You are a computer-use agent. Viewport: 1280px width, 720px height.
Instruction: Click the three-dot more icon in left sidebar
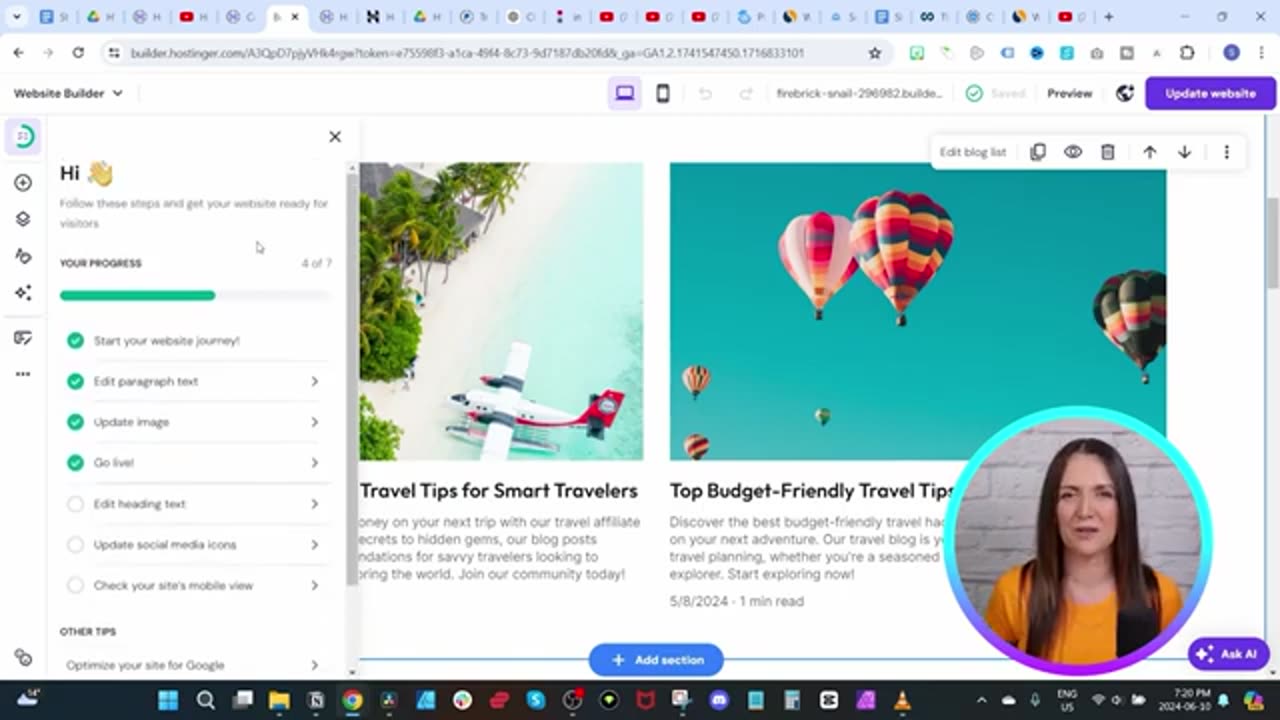[x=23, y=374]
